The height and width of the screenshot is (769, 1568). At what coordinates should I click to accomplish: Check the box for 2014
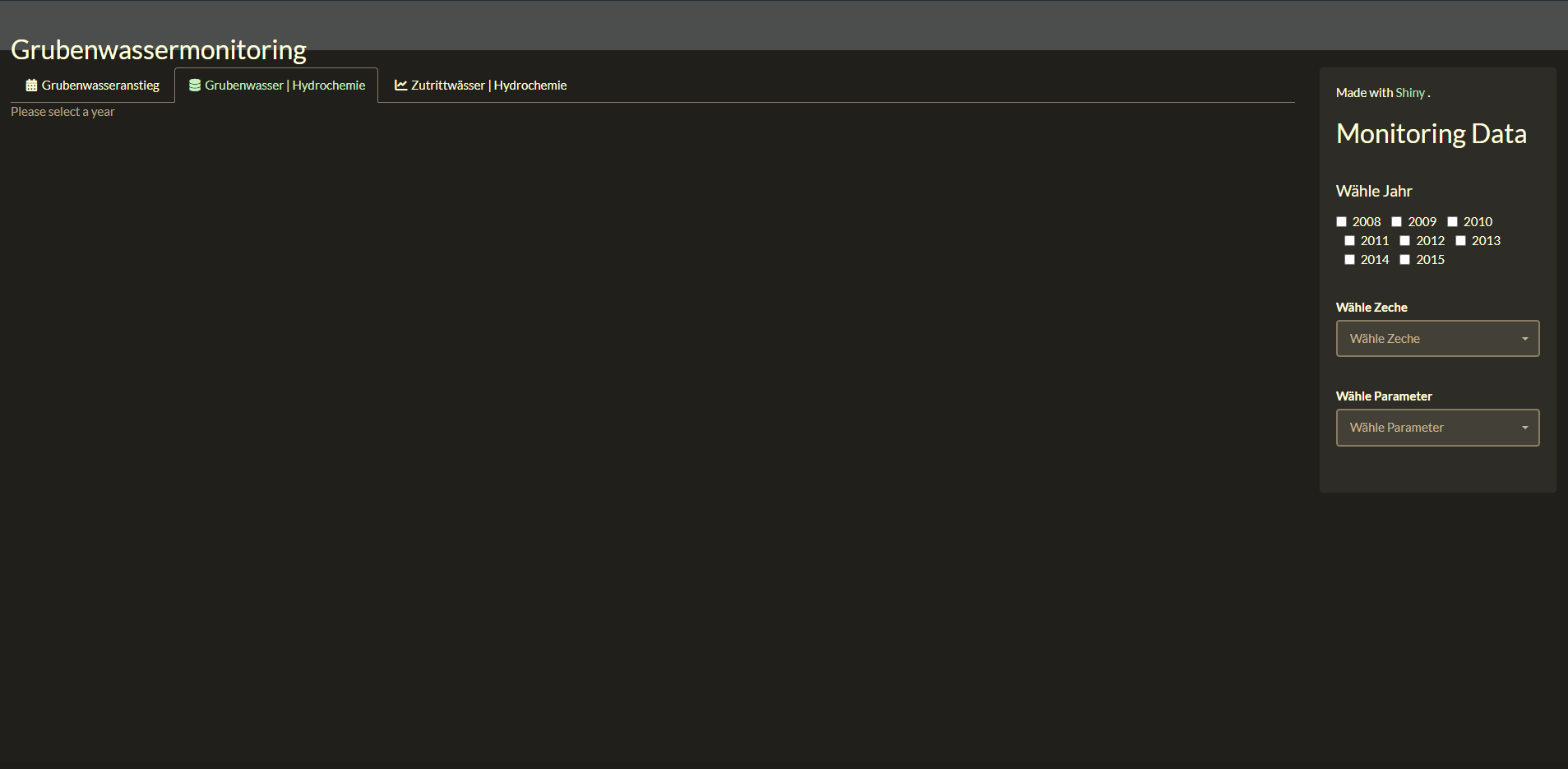coord(1350,260)
